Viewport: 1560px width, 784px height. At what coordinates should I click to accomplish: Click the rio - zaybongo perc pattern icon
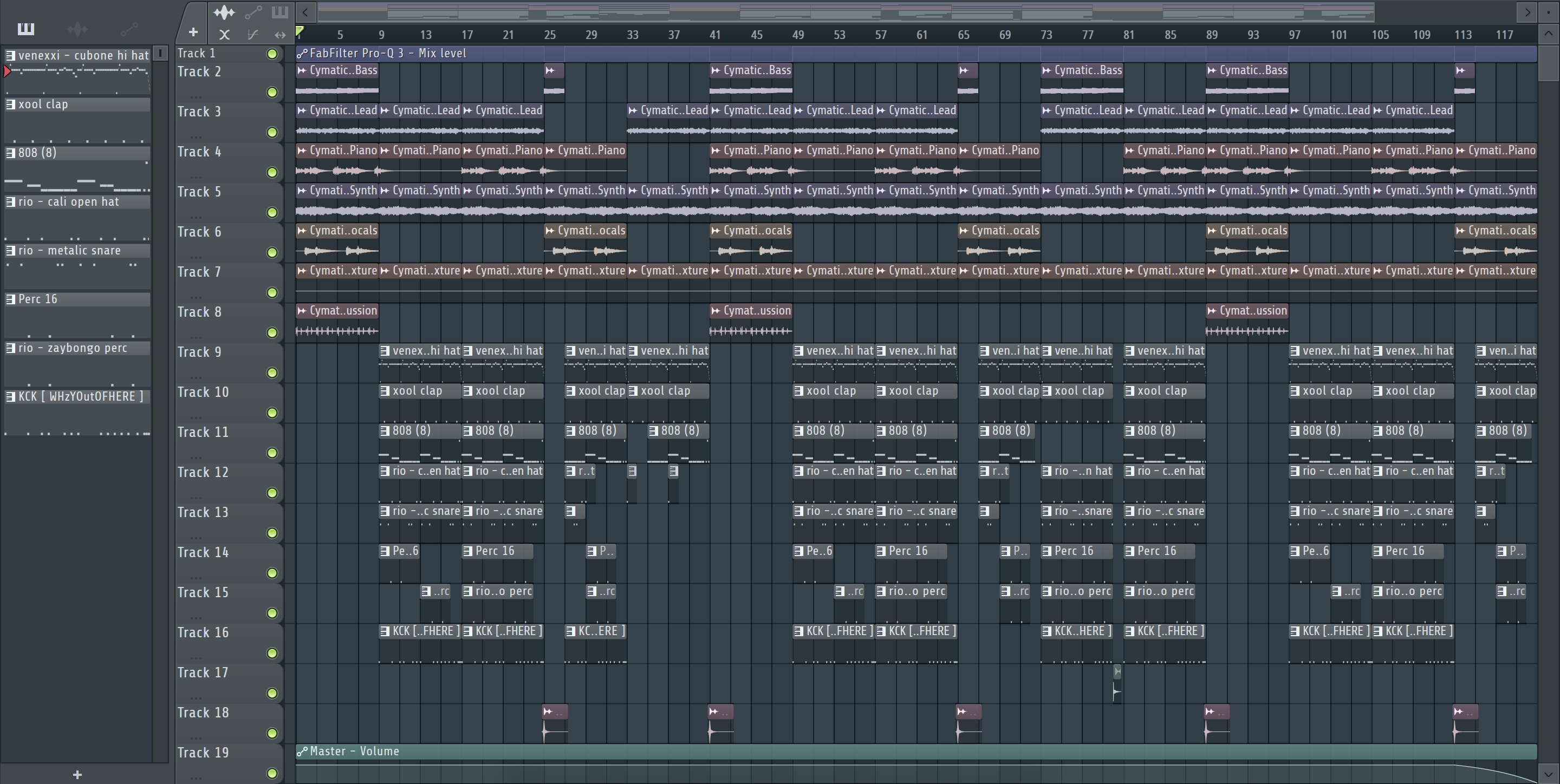point(10,348)
